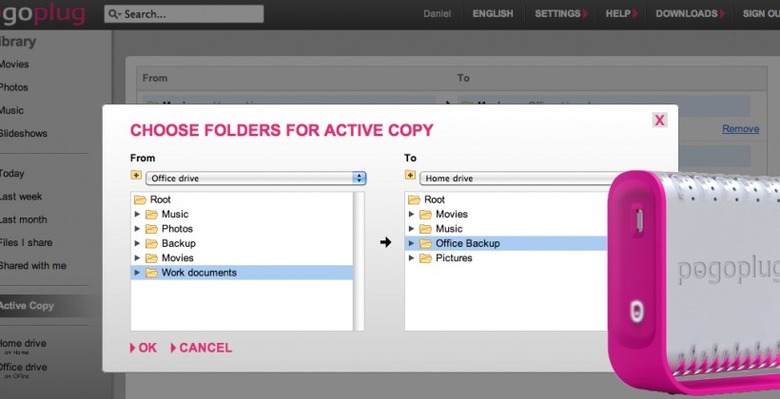Open the ENGLISH language menu
The image size is (780, 399).
(492, 14)
